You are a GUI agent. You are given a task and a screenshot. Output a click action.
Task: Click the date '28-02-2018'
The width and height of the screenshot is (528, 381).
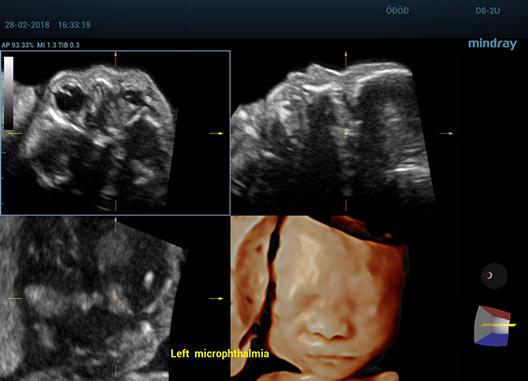tap(27, 25)
